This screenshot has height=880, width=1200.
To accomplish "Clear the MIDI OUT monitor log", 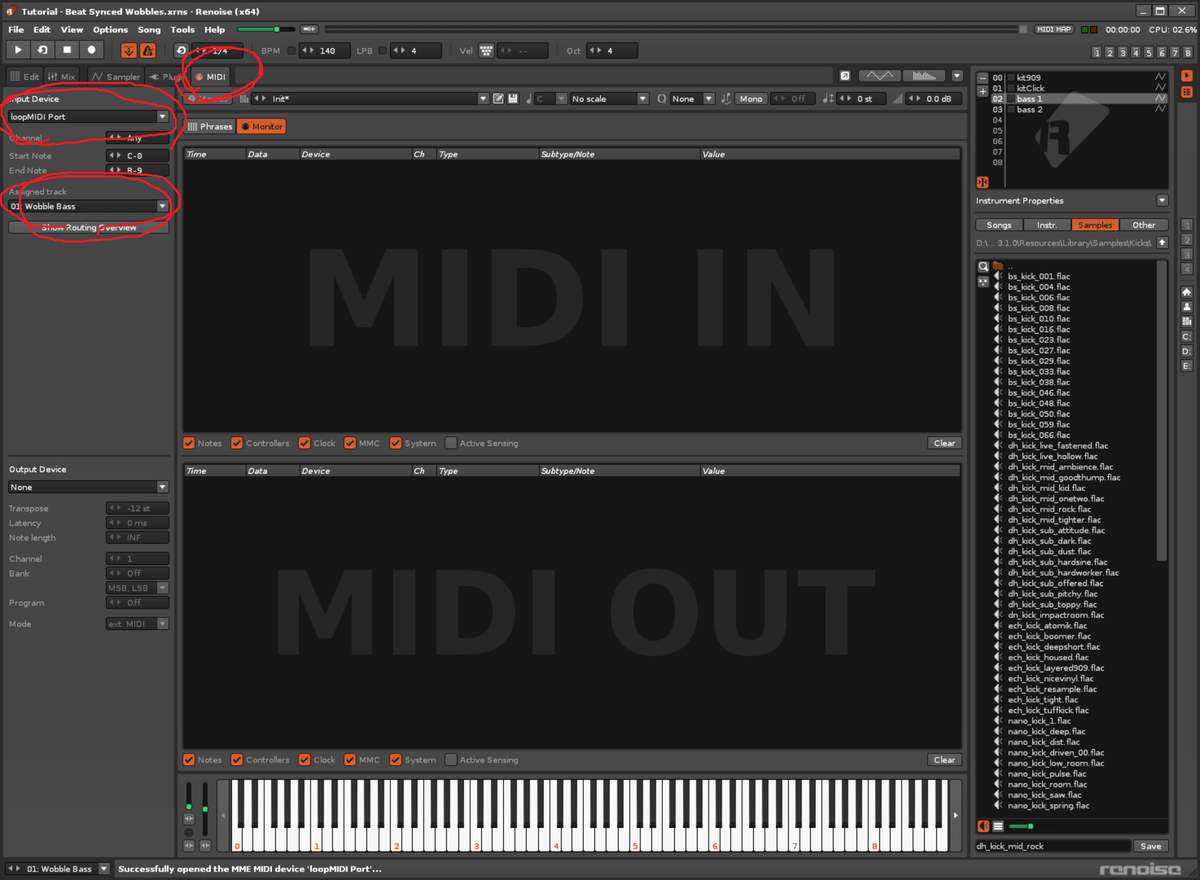I will (944, 760).
